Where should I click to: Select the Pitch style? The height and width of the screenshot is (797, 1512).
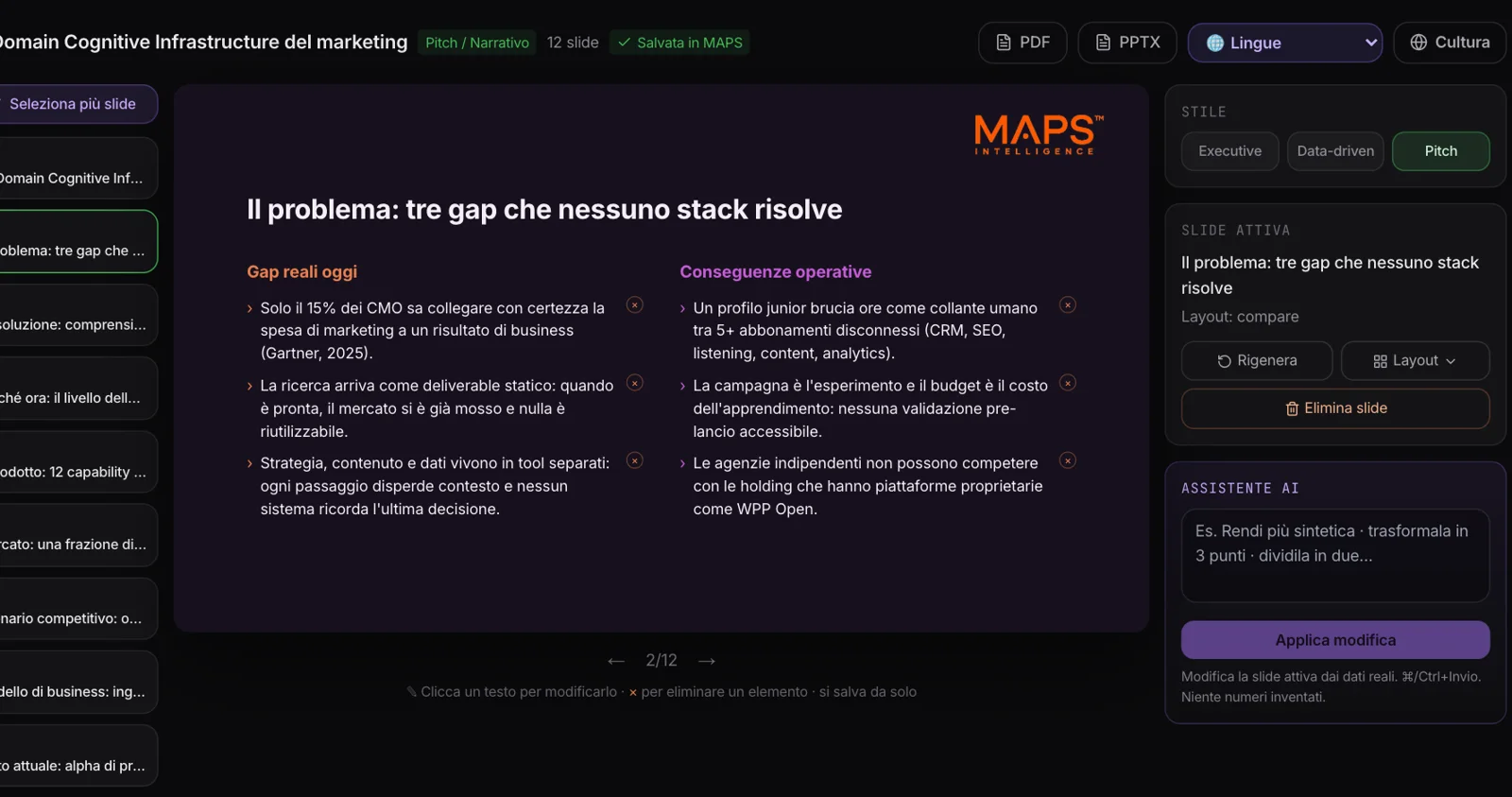(x=1441, y=151)
